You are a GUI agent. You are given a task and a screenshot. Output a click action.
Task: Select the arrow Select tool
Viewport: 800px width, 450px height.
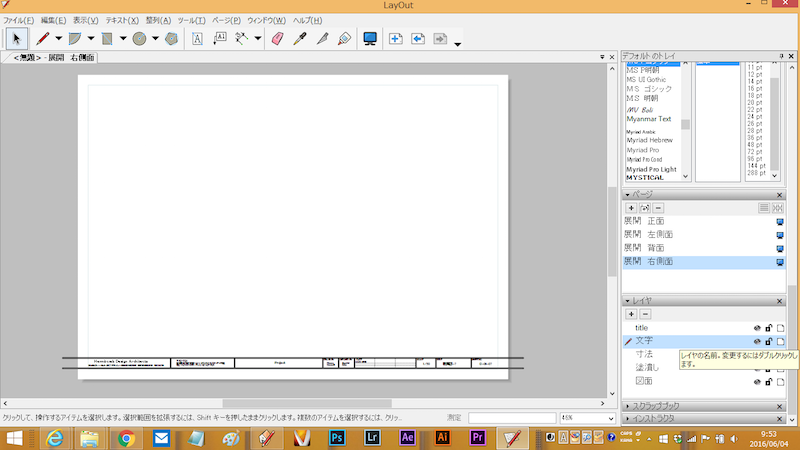17,39
